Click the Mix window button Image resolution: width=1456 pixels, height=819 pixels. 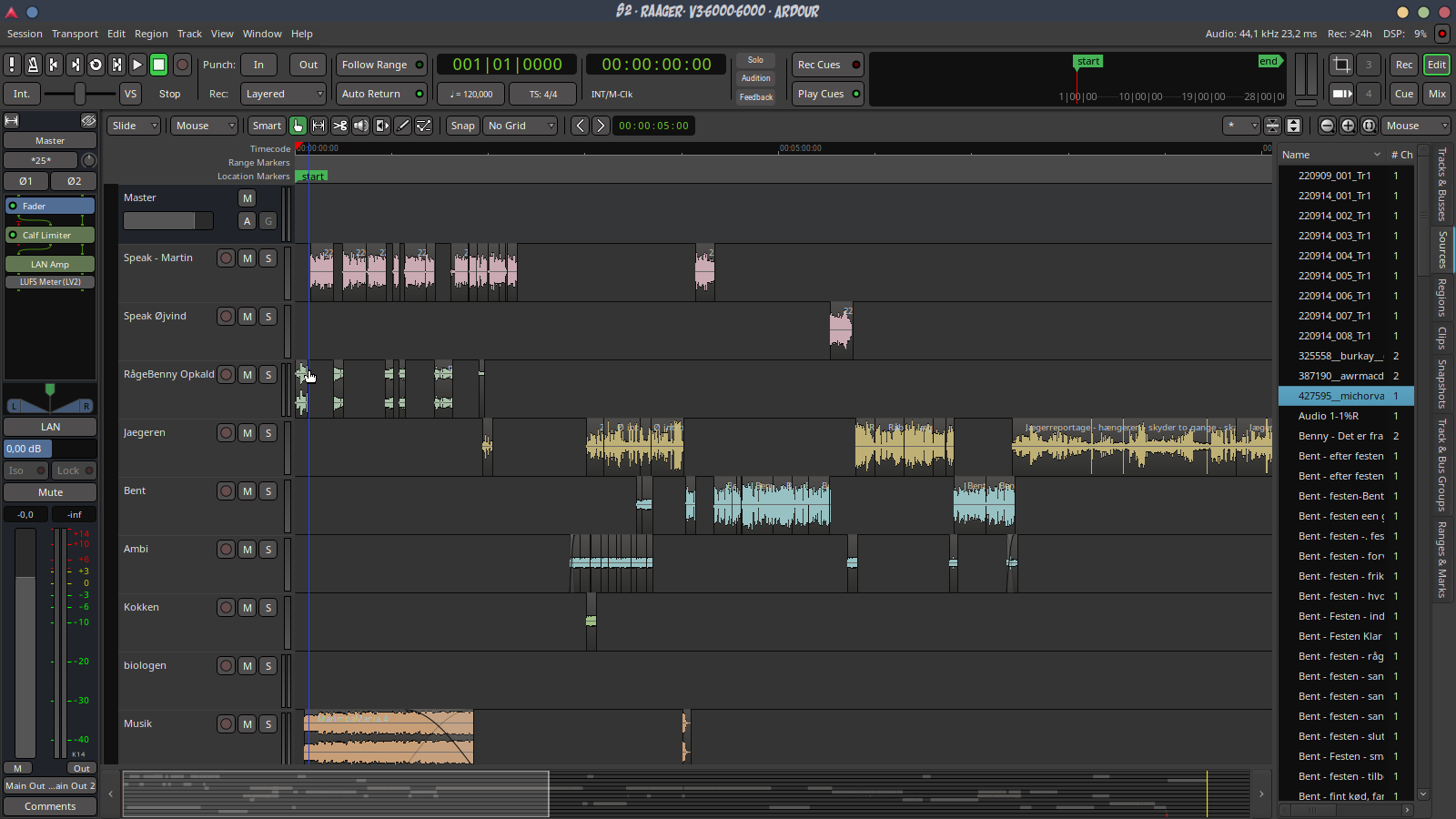click(x=1437, y=94)
